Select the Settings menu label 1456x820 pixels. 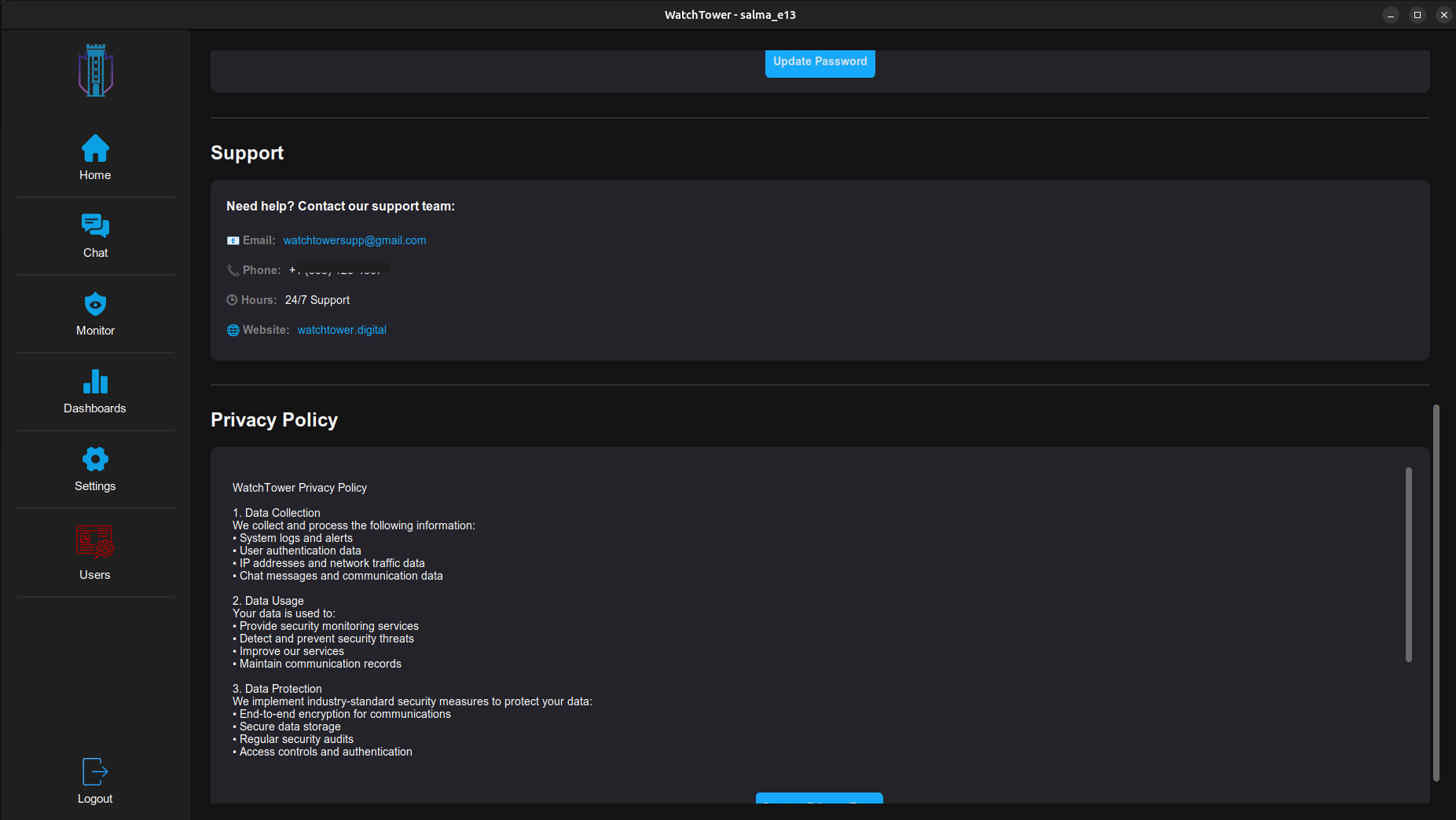[95, 486]
